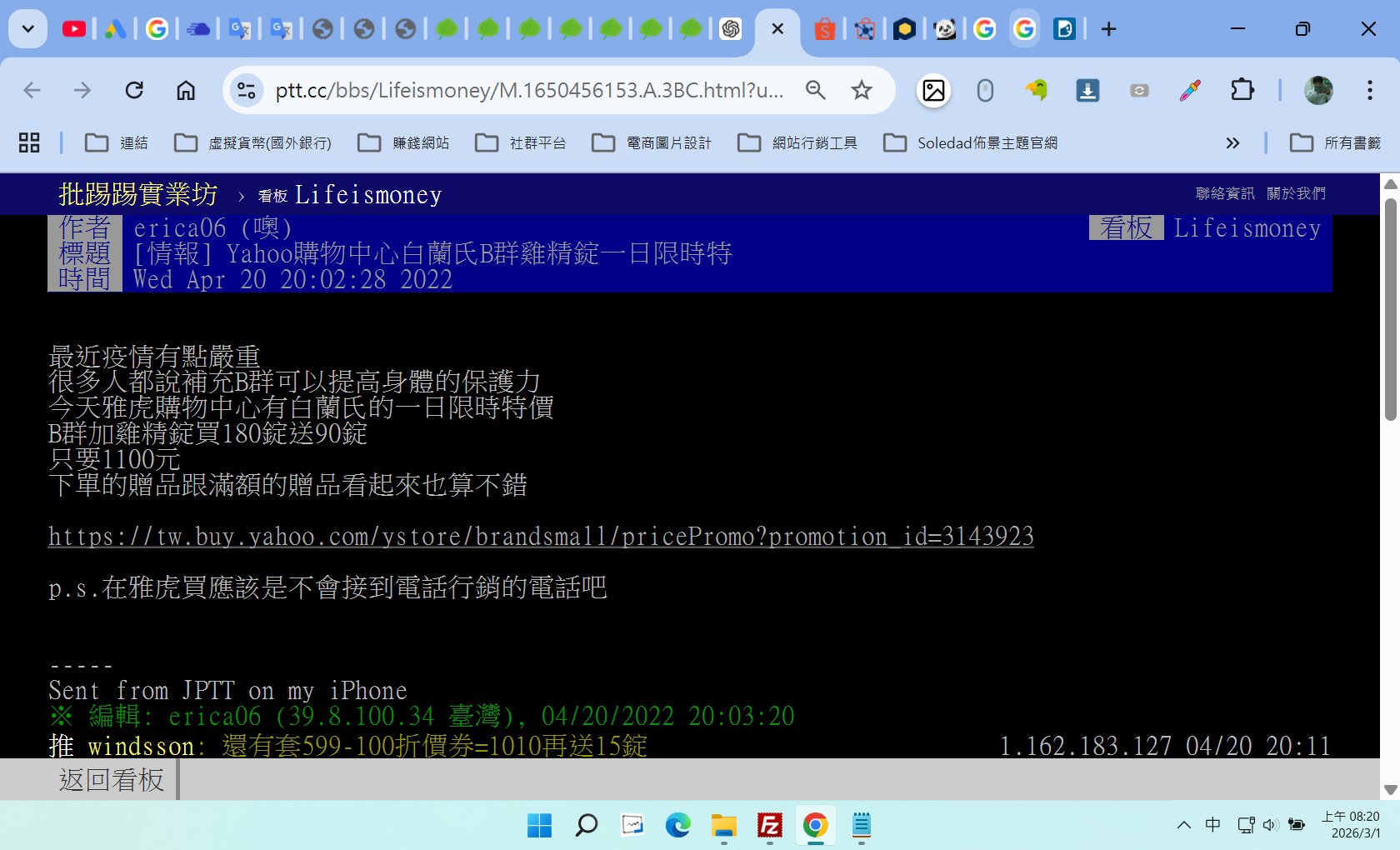Image resolution: width=1400 pixels, height=850 pixels.
Task: Click the page scrollbar down arrow
Action: point(1390,789)
